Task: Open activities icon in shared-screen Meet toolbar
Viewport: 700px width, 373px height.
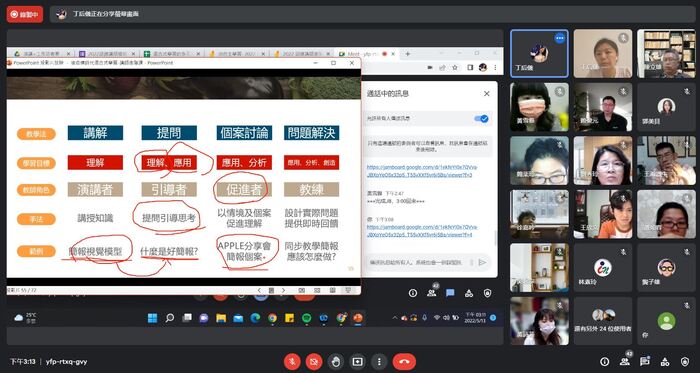Action: tap(469, 293)
